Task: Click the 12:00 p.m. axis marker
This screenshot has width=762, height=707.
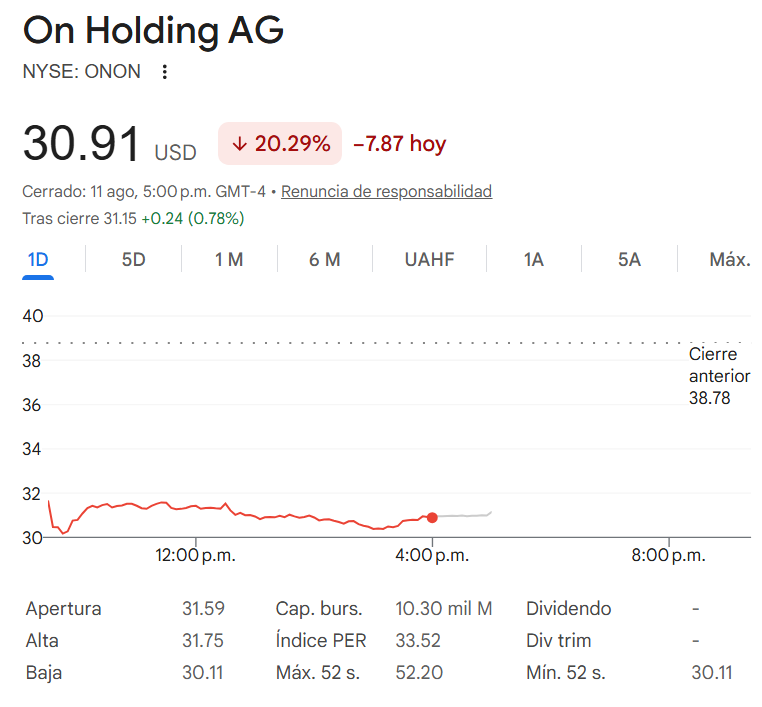Action: point(195,555)
